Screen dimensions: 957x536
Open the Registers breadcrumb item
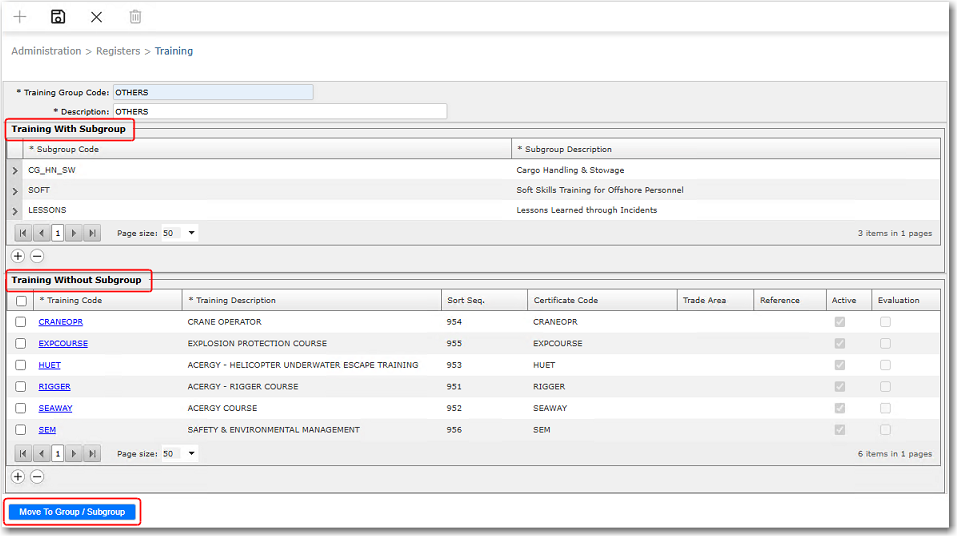(x=118, y=51)
